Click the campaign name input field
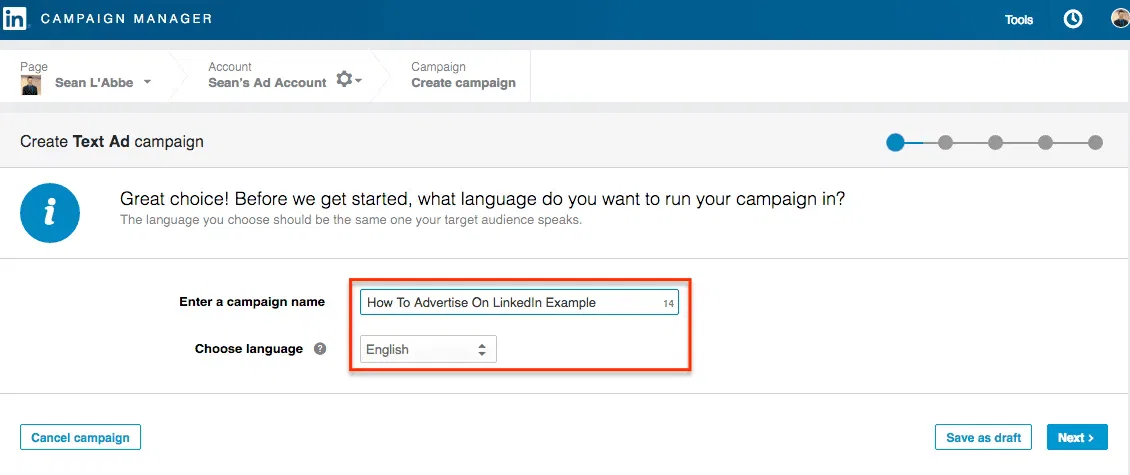The width and height of the screenshot is (1130, 475). (519, 303)
